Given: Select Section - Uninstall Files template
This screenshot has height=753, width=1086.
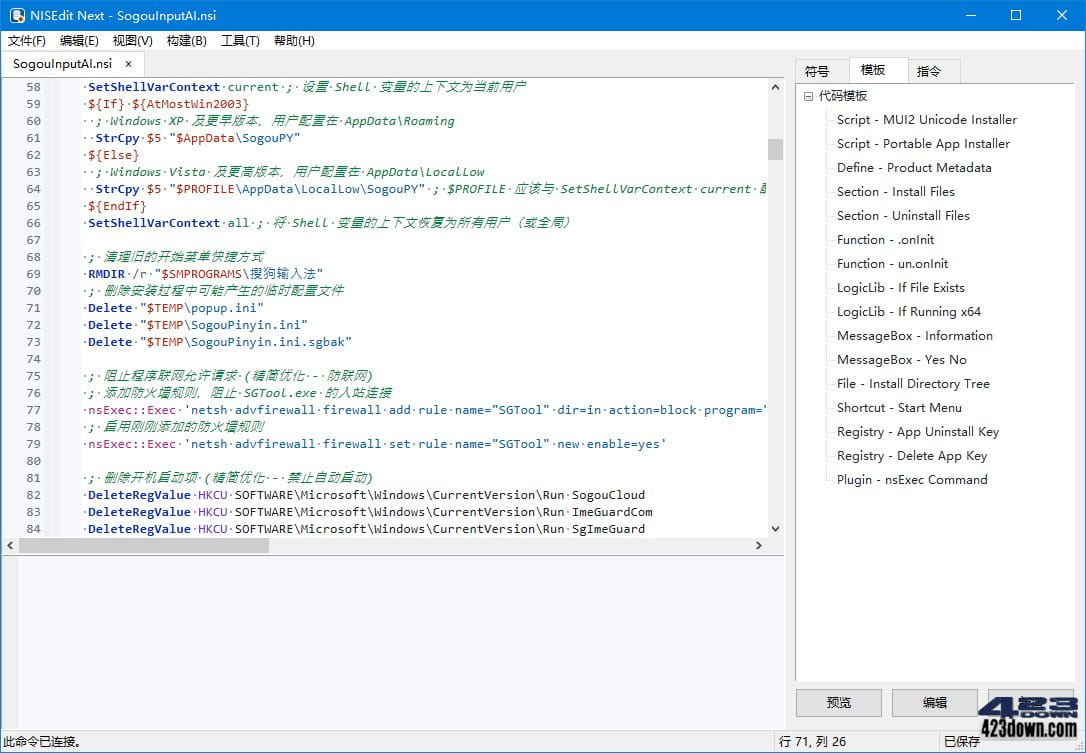Looking at the screenshot, I should click(903, 216).
